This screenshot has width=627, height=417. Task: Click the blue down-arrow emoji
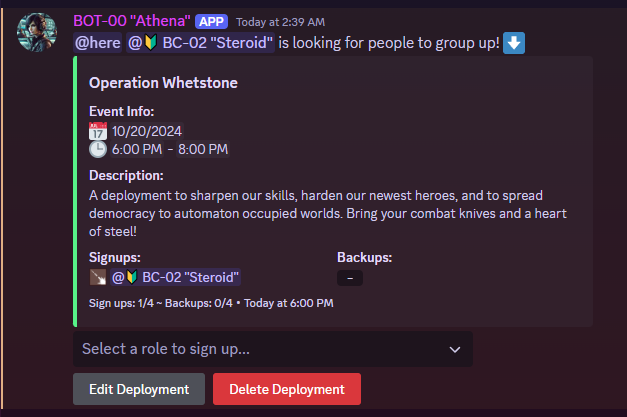[x=514, y=43]
